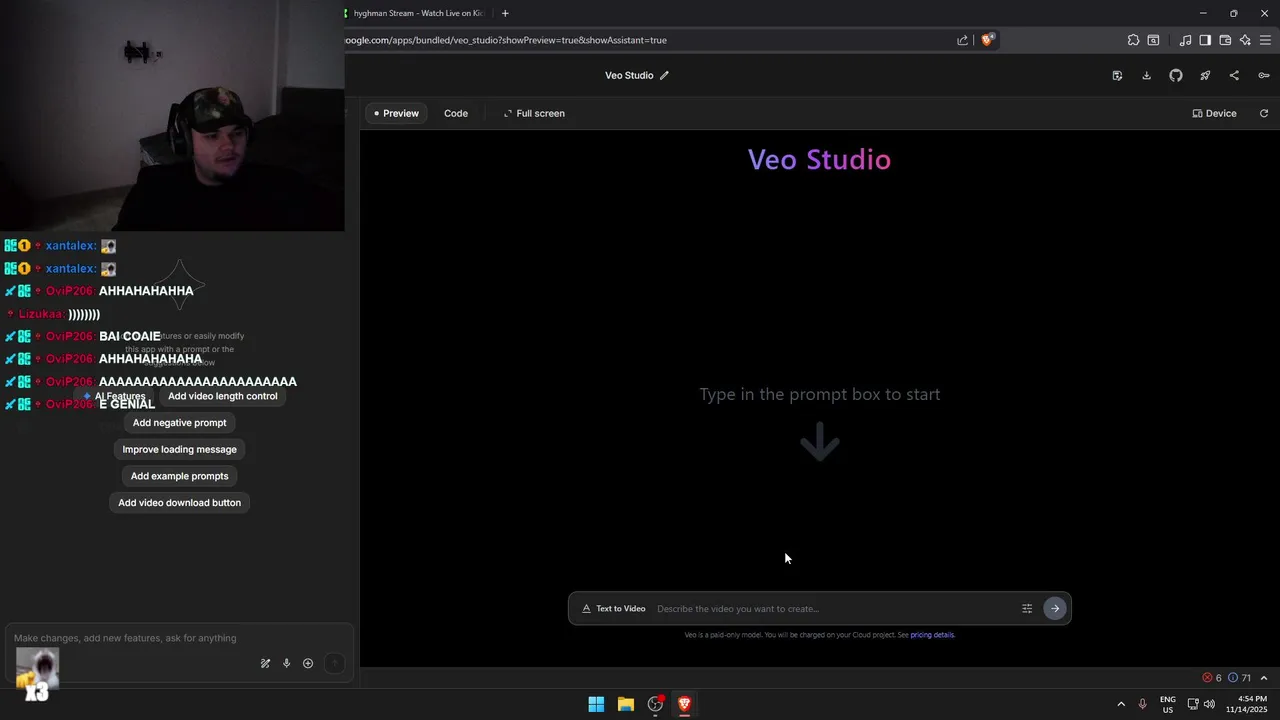
Task: Open the pricing details link
Action: pos(932,635)
